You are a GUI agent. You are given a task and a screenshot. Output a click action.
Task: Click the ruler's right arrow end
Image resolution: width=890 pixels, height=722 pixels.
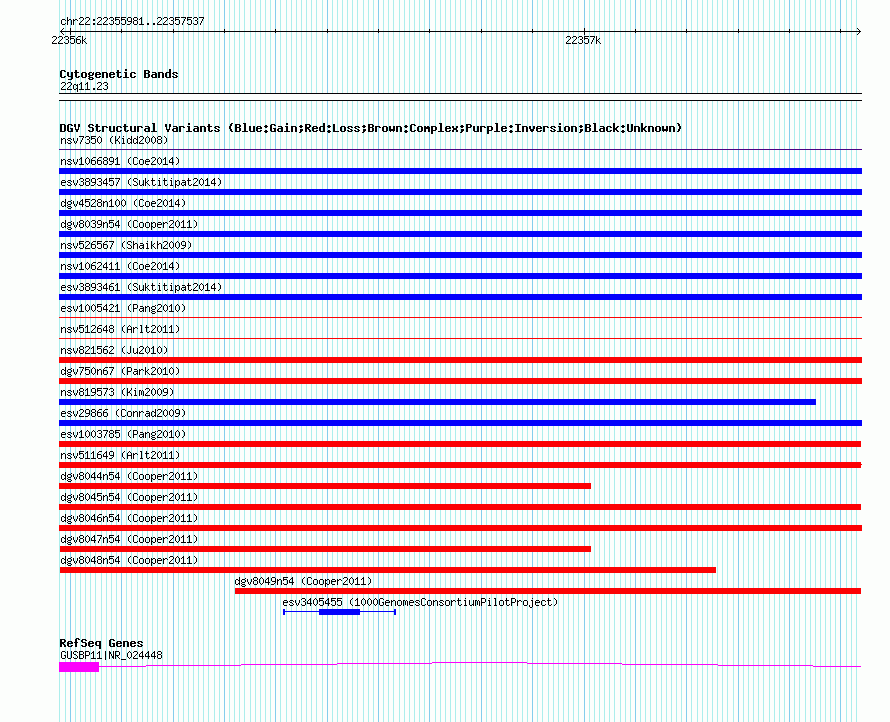click(859, 31)
